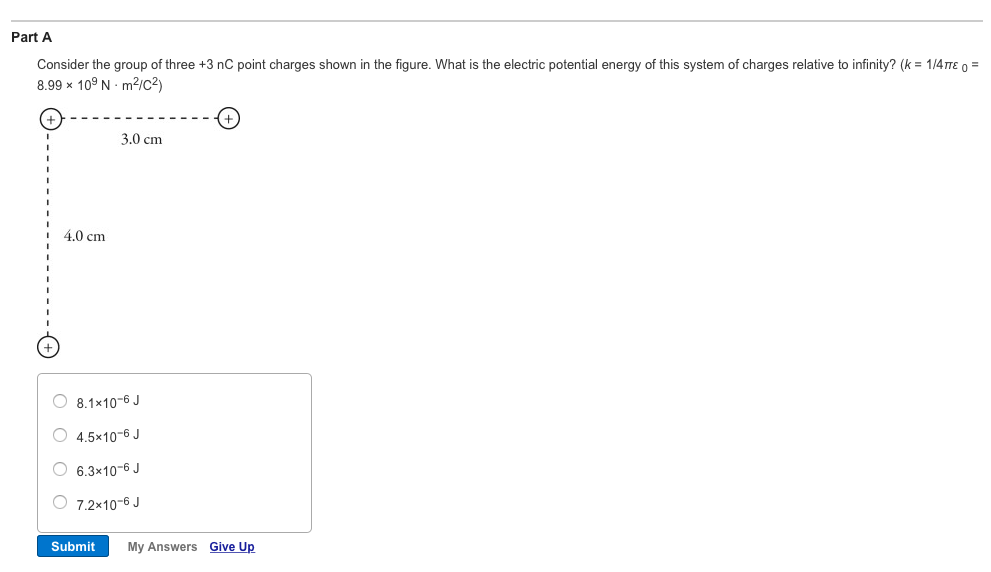The height and width of the screenshot is (572, 991).
Task: Select the 8.1×10⁻⁶ J radio button
Action: 60,401
